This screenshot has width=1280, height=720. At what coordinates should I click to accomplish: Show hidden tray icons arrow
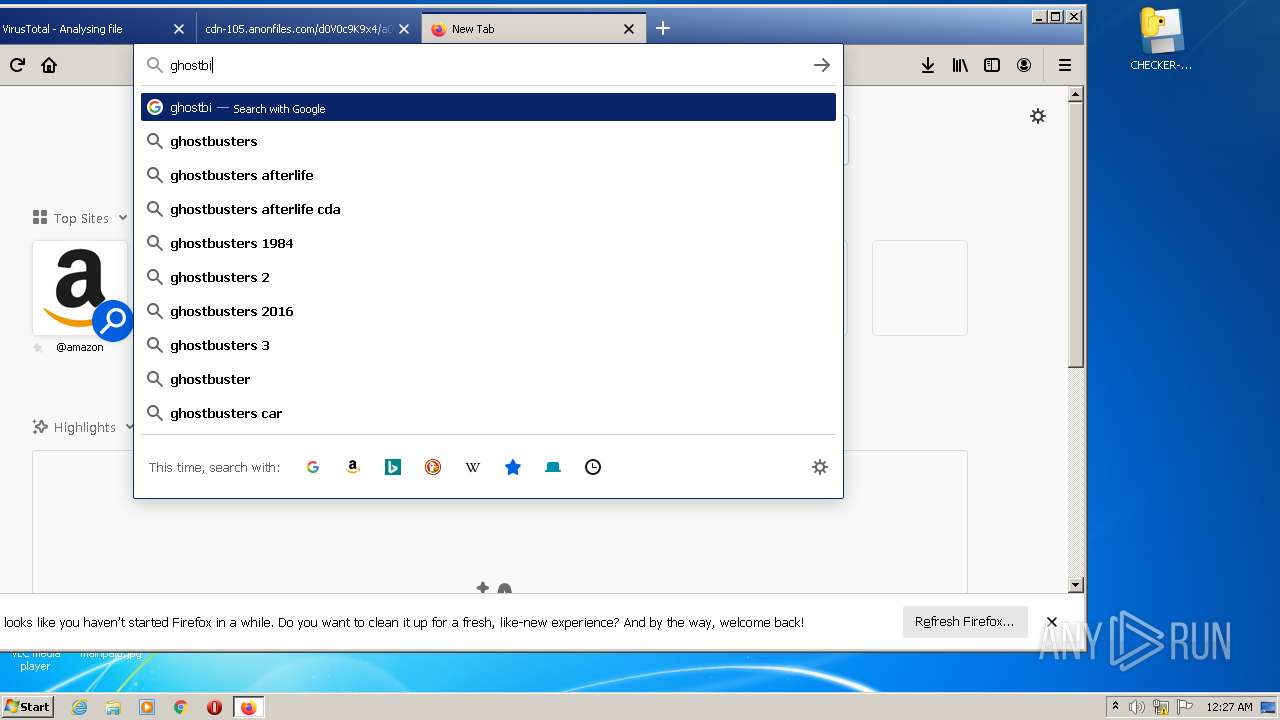(1115, 707)
